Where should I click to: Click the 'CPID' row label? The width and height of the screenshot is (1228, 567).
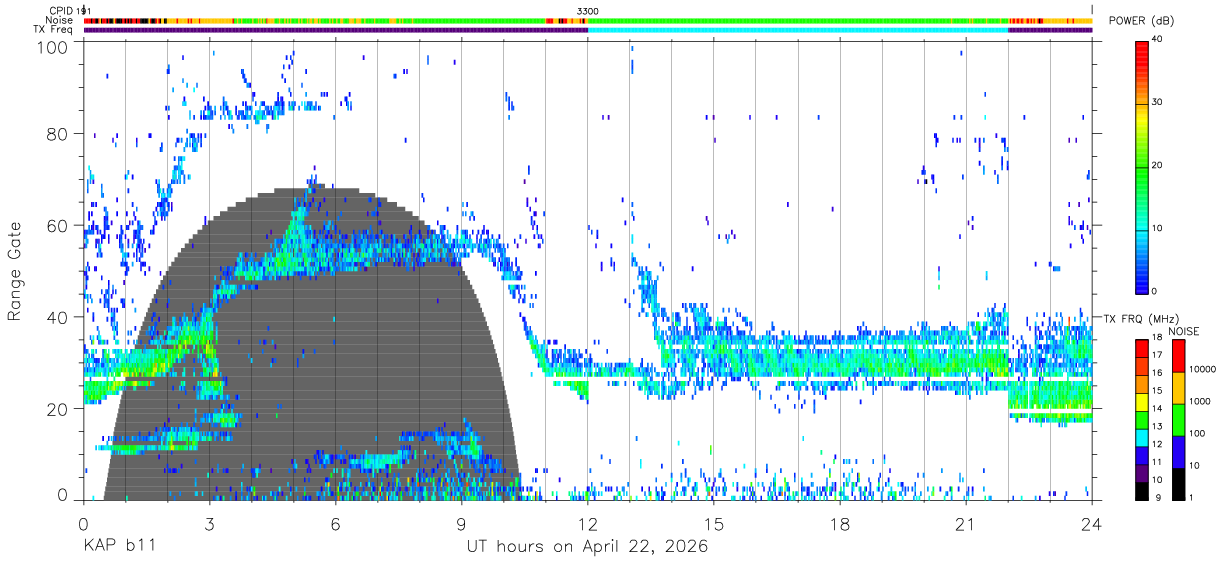[61, 11]
